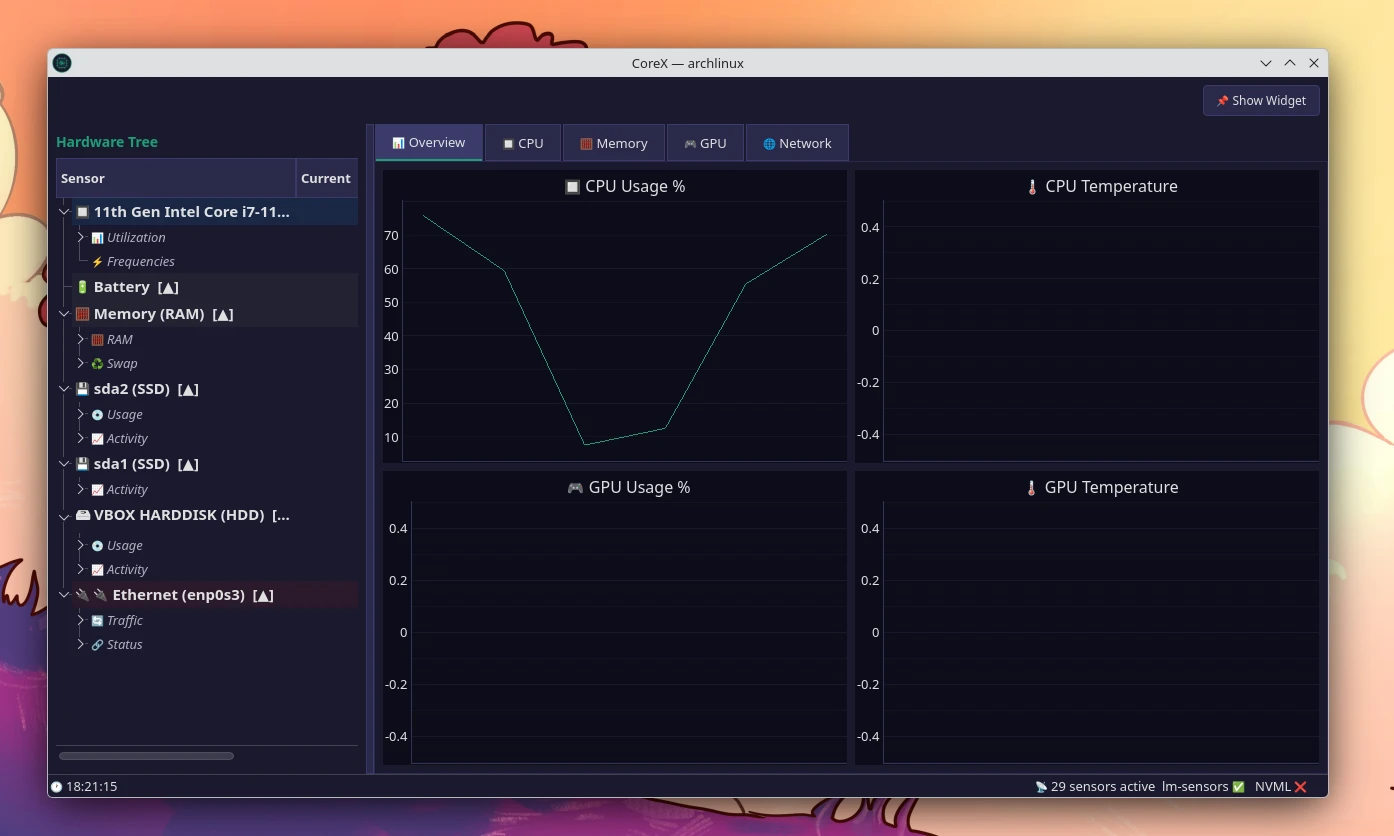Click the hardware tree horizontal scrollbar
The height and width of the screenshot is (836, 1394).
(x=146, y=756)
